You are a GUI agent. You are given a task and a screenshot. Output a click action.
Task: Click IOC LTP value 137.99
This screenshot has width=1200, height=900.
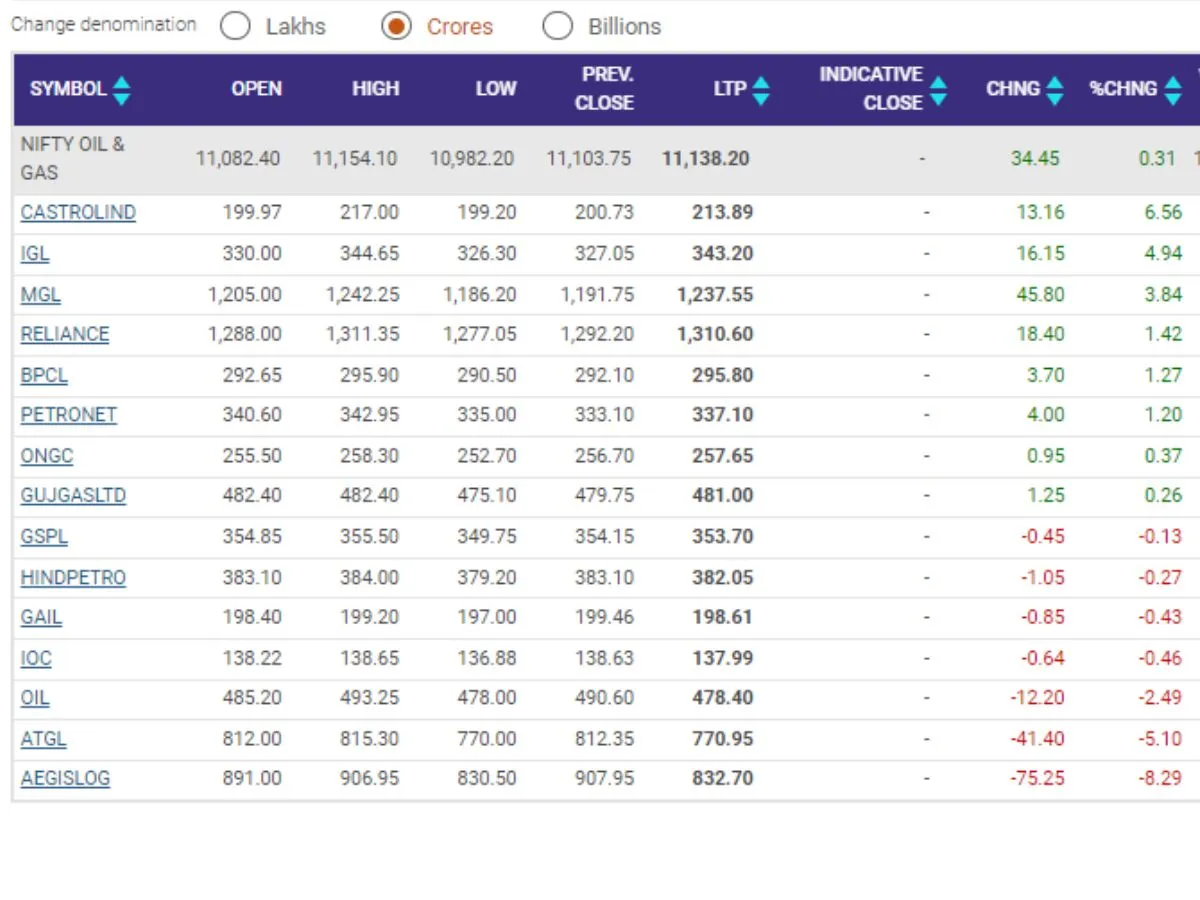(722, 659)
